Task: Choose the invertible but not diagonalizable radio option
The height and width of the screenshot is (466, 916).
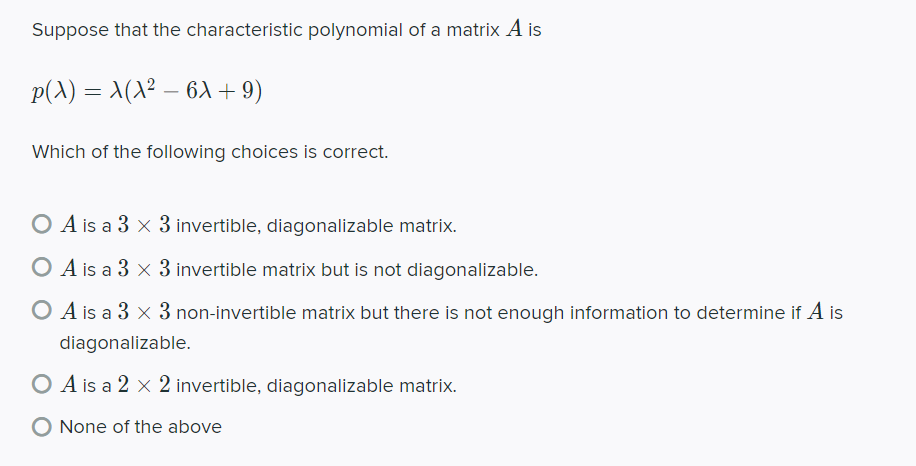Action: [x=41, y=267]
